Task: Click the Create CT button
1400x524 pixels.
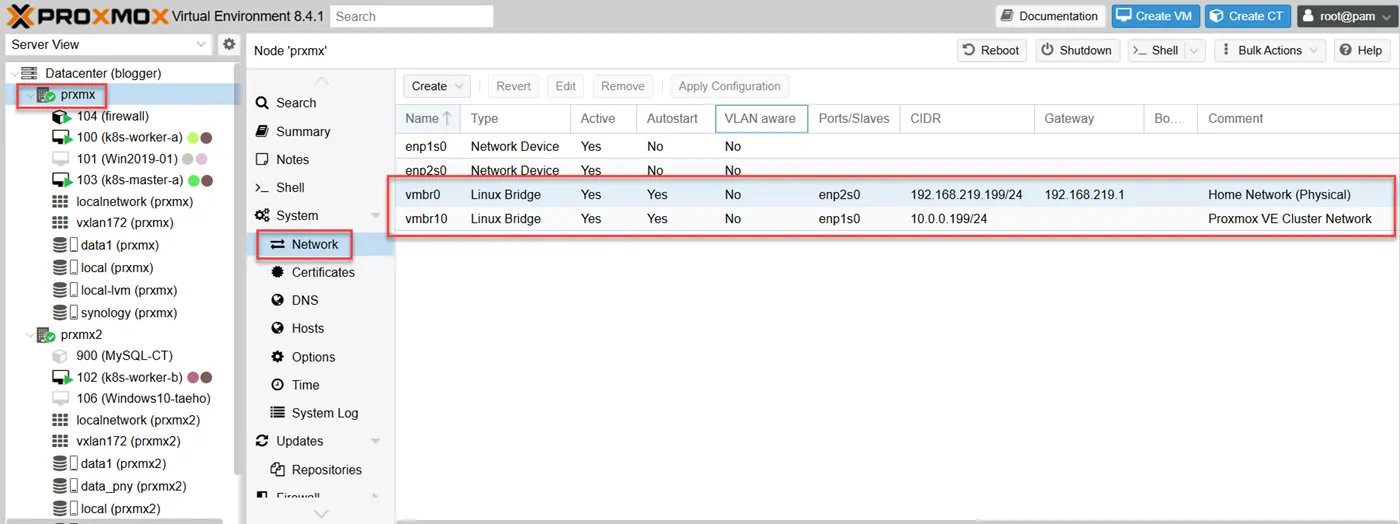Action: (1247, 16)
